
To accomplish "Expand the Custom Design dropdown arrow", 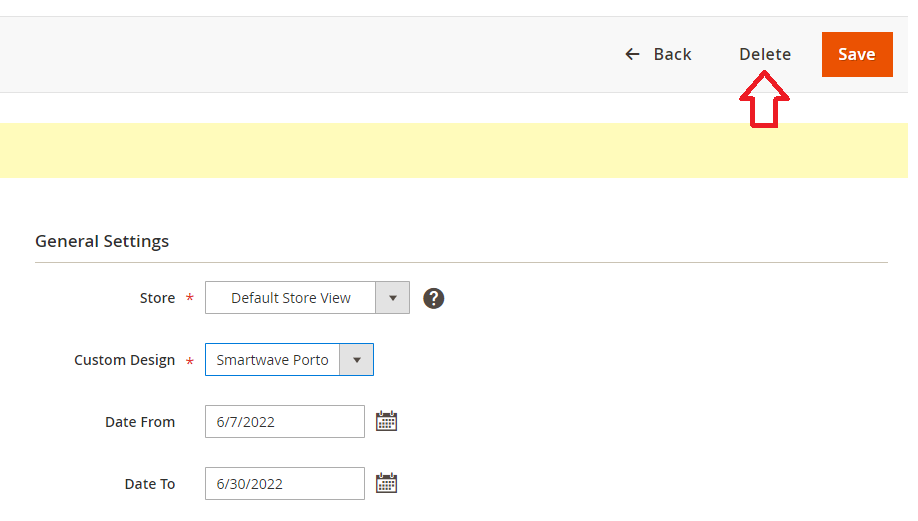I will pos(357,359).
